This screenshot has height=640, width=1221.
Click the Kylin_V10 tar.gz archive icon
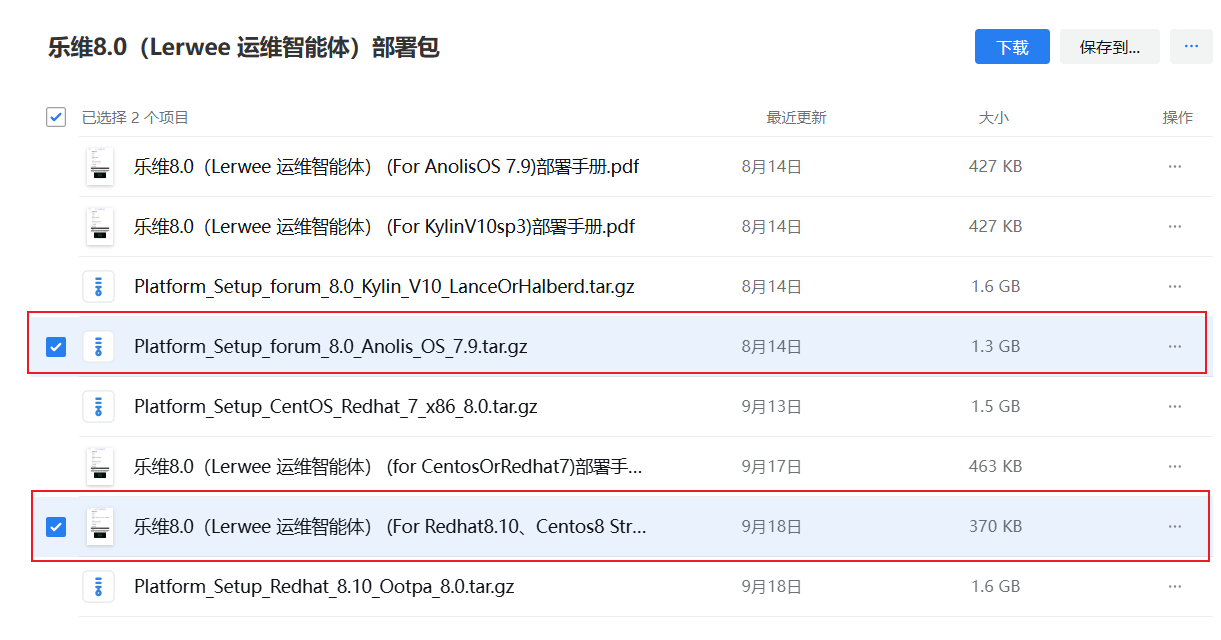point(98,287)
